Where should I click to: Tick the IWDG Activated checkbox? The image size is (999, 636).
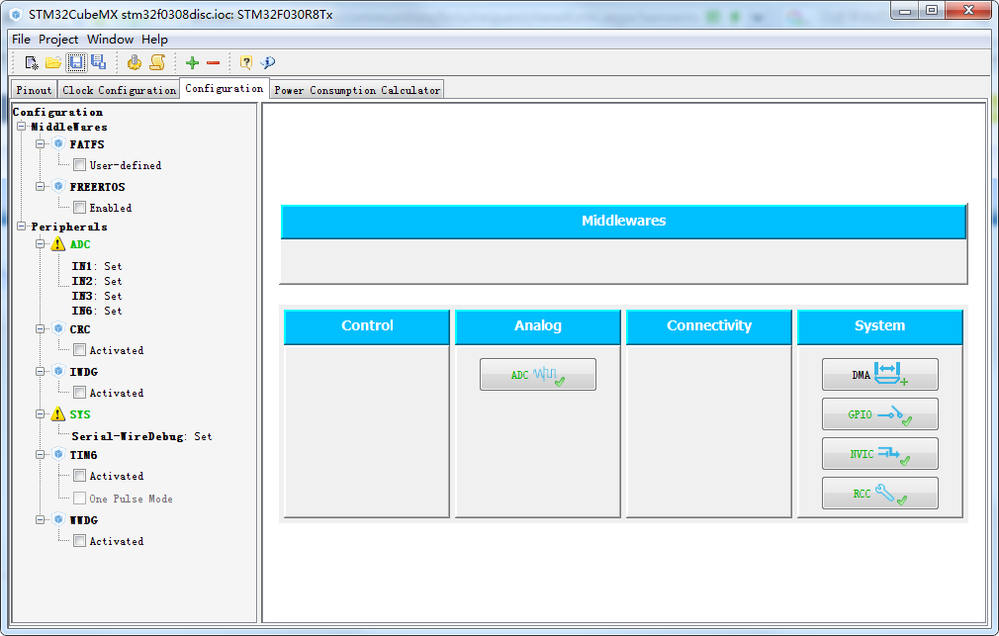pyautogui.click(x=80, y=393)
